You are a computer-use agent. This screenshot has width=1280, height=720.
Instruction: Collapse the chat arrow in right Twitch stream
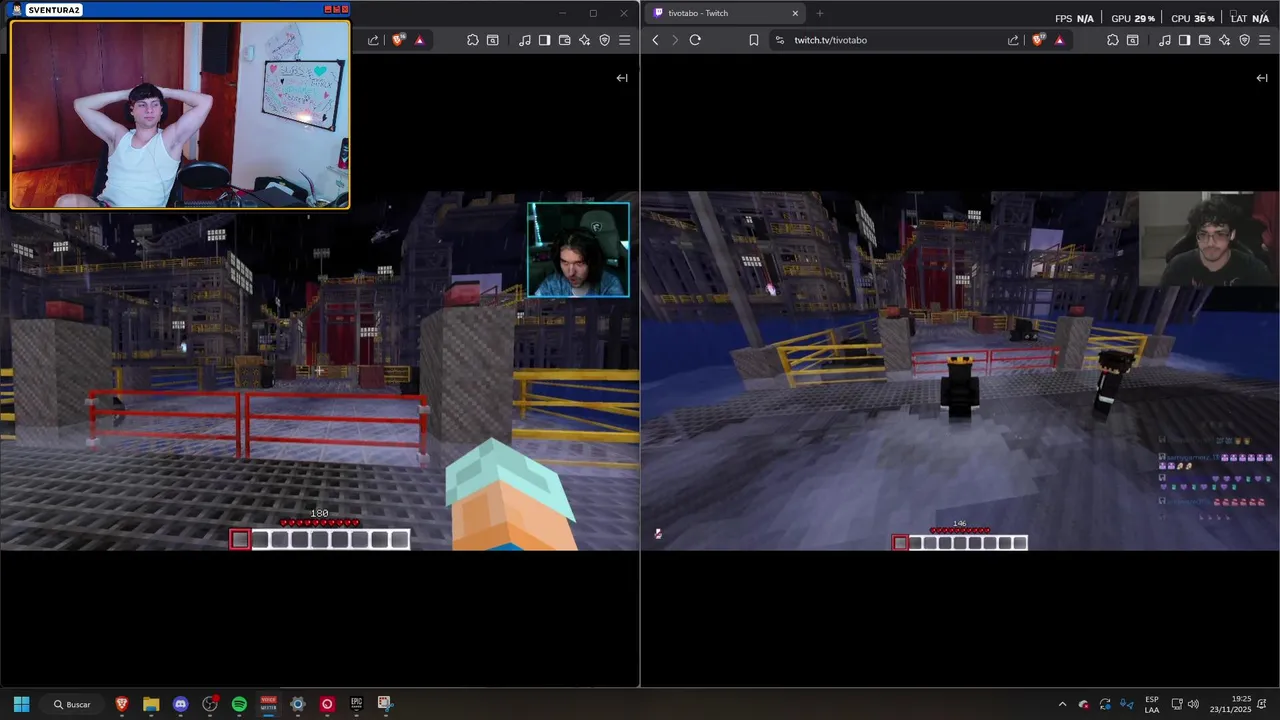1262,78
